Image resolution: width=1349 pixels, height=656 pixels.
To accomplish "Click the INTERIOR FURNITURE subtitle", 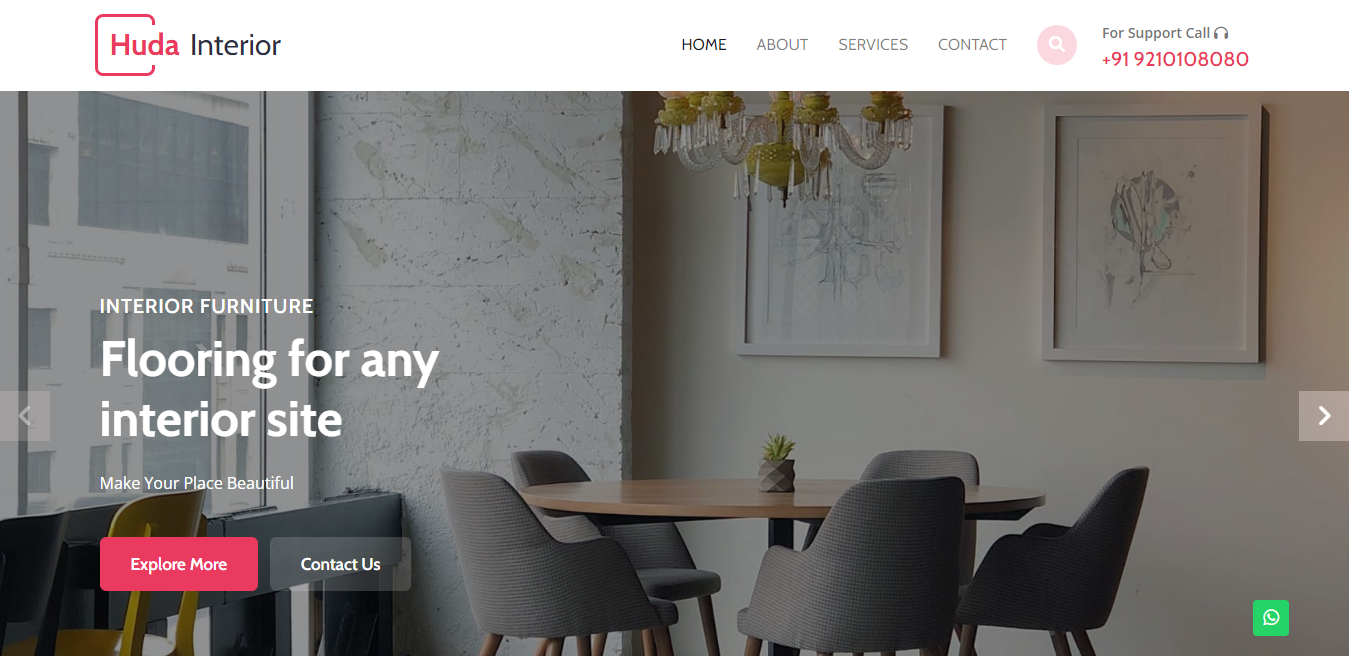I will pyautogui.click(x=207, y=306).
